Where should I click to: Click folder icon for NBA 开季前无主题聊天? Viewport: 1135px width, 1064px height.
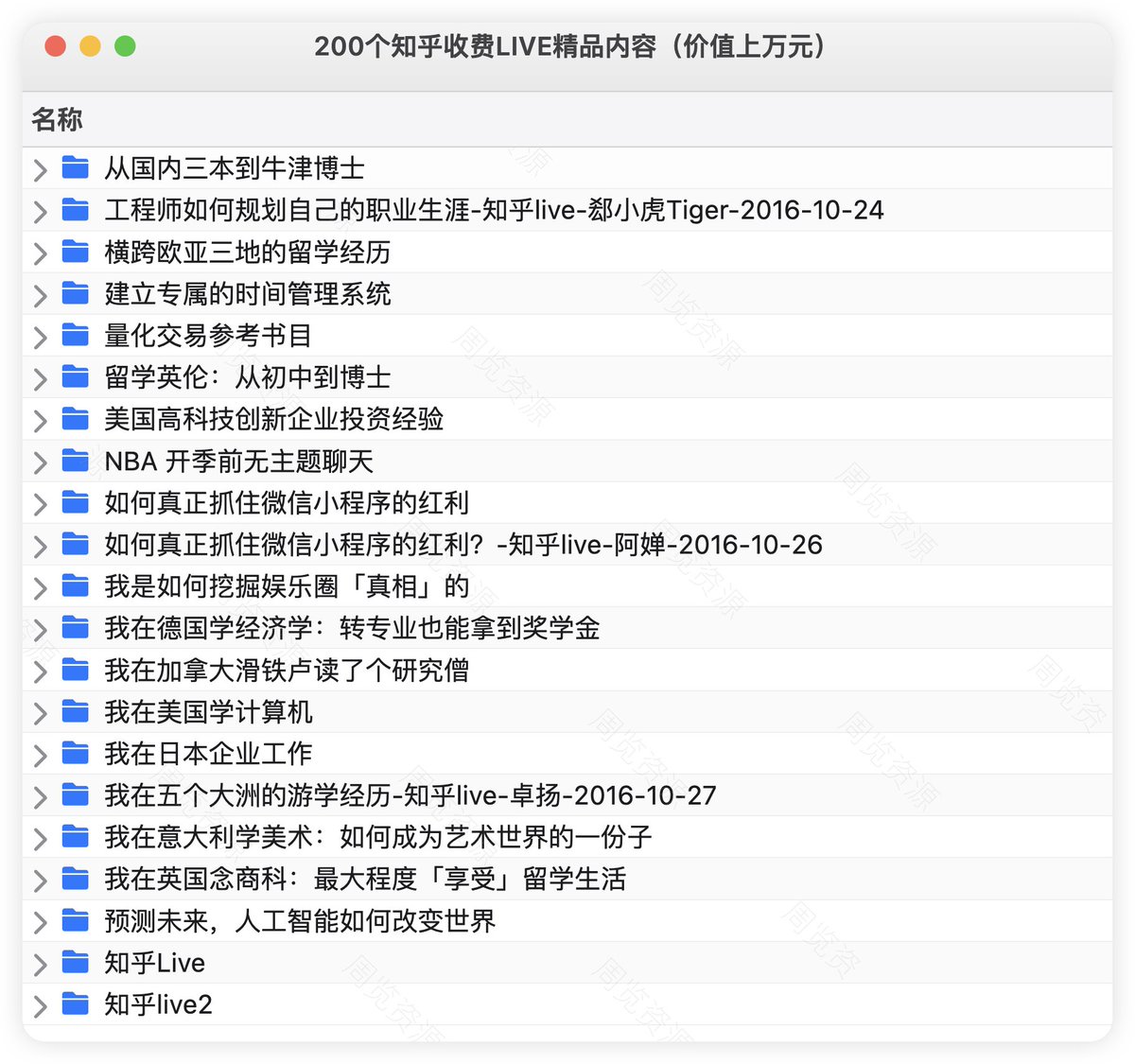click(76, 461)
